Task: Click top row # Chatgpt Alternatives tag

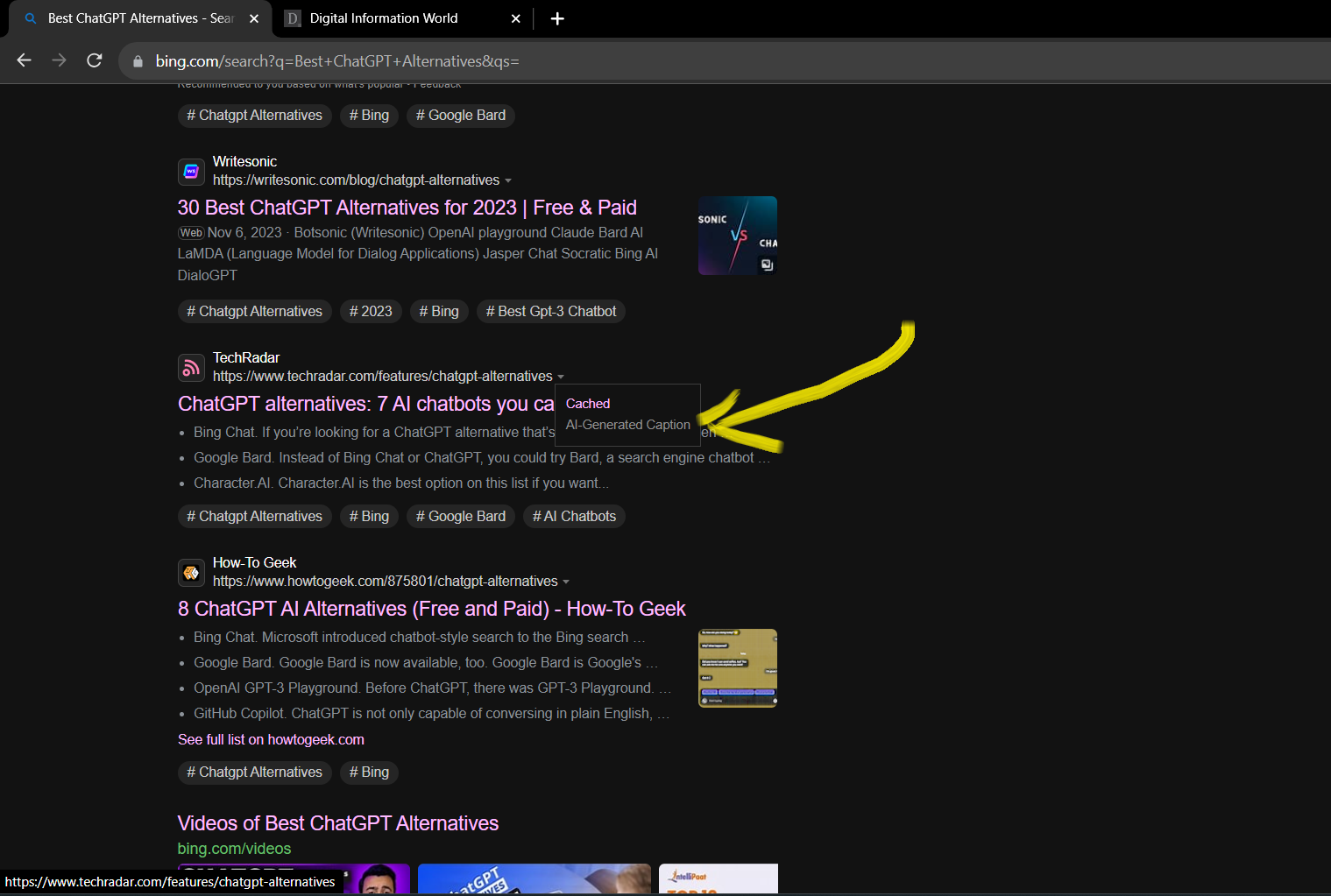Action: coord(254,116)
